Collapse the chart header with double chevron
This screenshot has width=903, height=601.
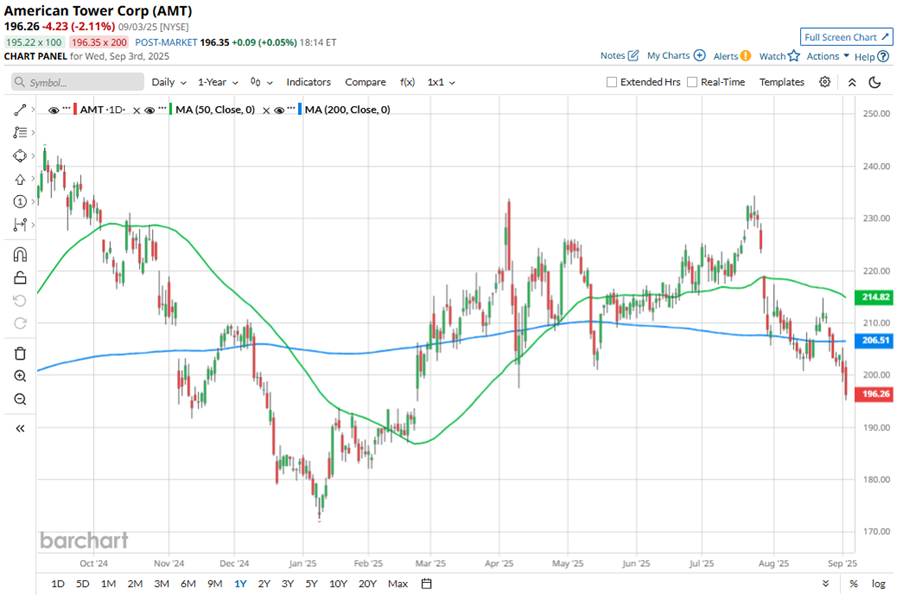[852, 82]
